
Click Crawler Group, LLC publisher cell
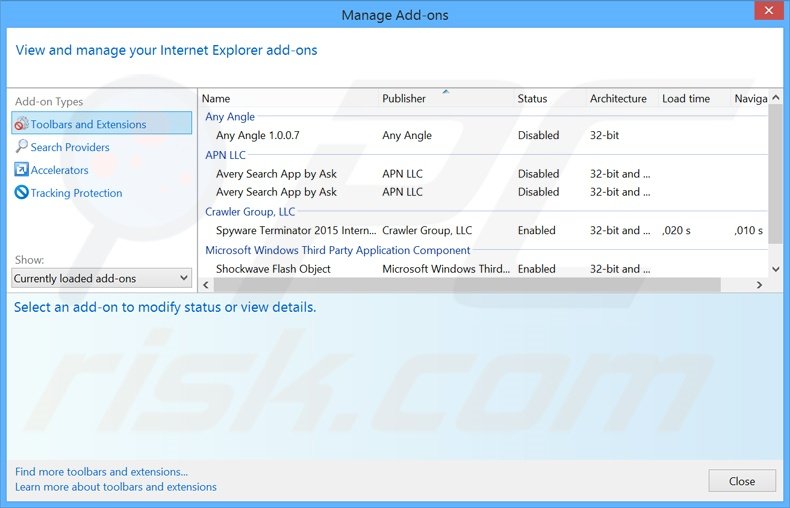pos(427,230)
